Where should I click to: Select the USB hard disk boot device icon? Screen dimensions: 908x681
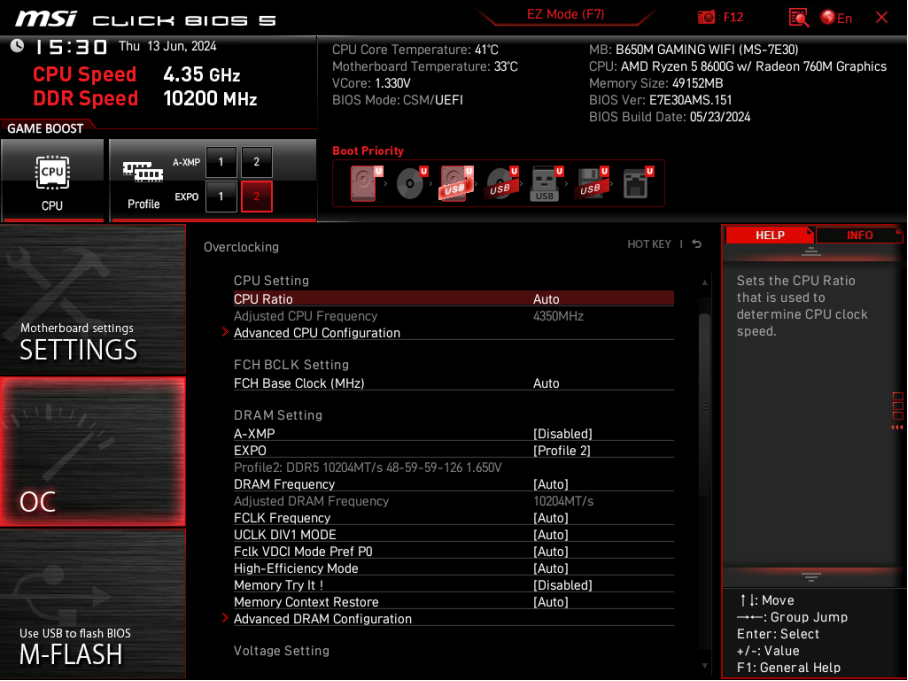point(457,184)
